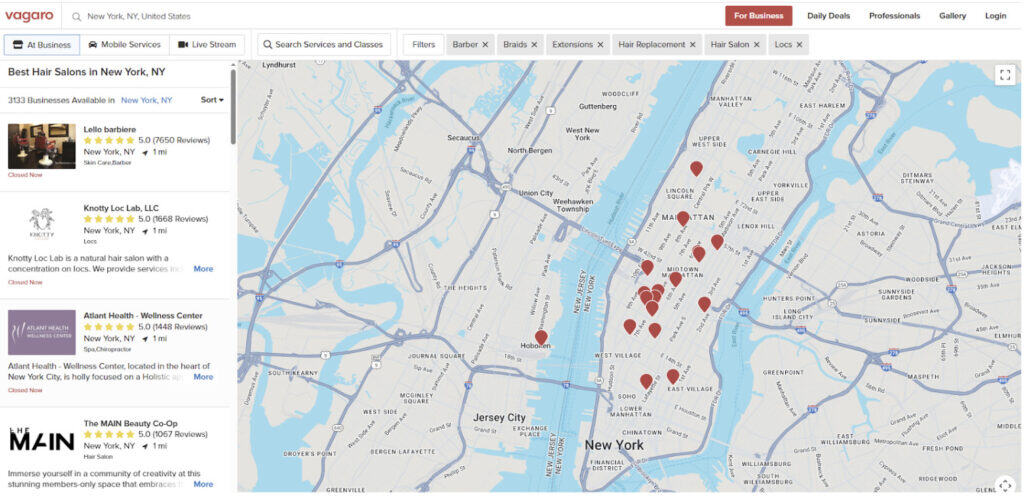Open Daily Deals in top menu
The image size is (1024, 496).
(828, 16)
